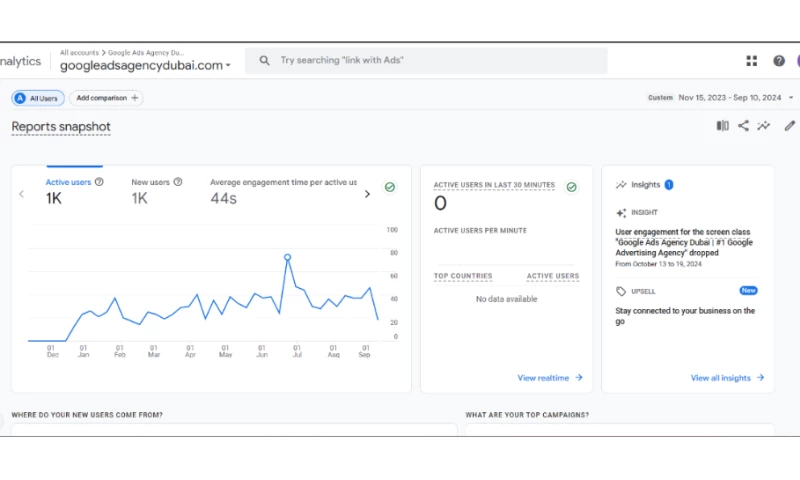Viewport: 800px width, 480px height.
Task: Share this report icon
Action: pos(743,125)
